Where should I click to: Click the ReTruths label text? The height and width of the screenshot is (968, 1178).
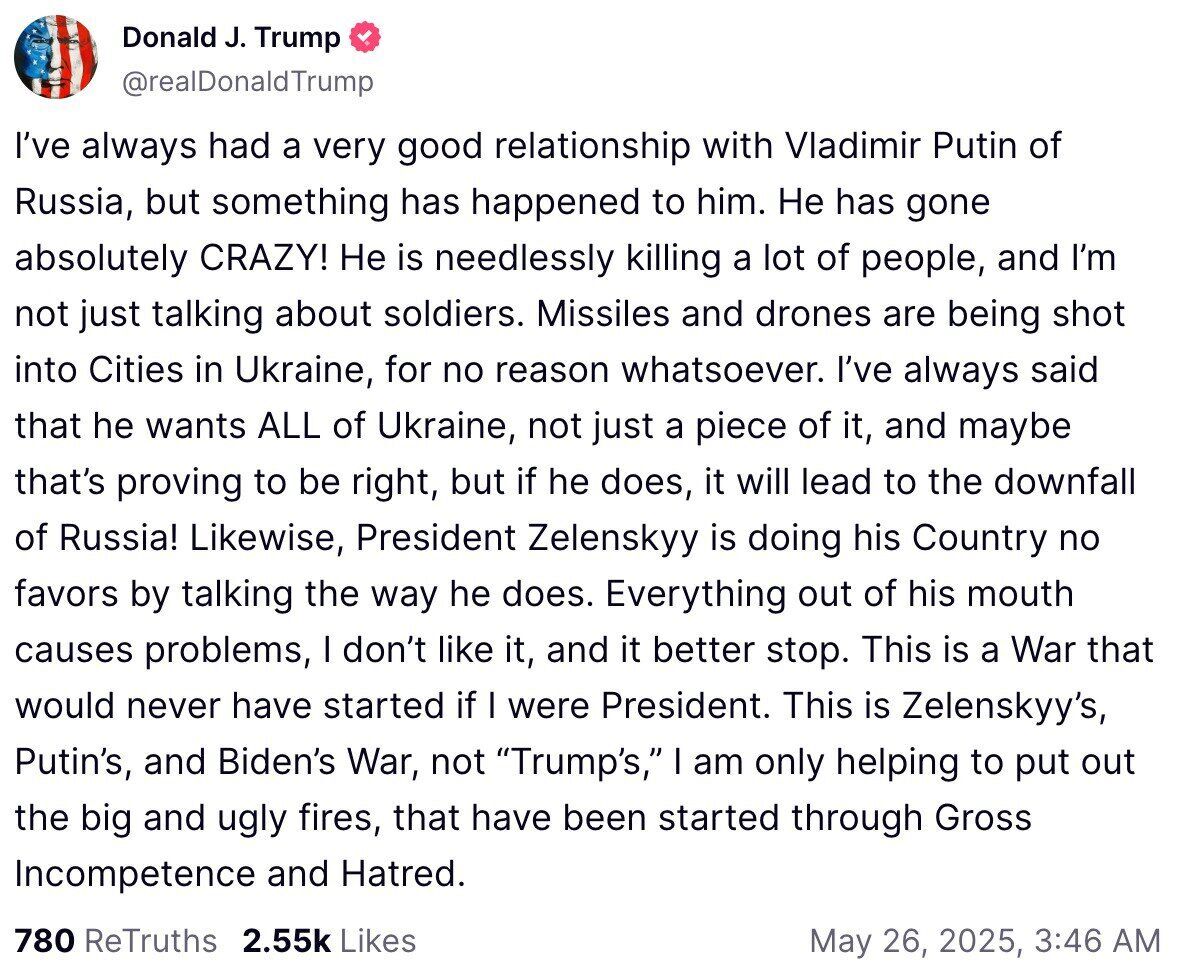151,940
